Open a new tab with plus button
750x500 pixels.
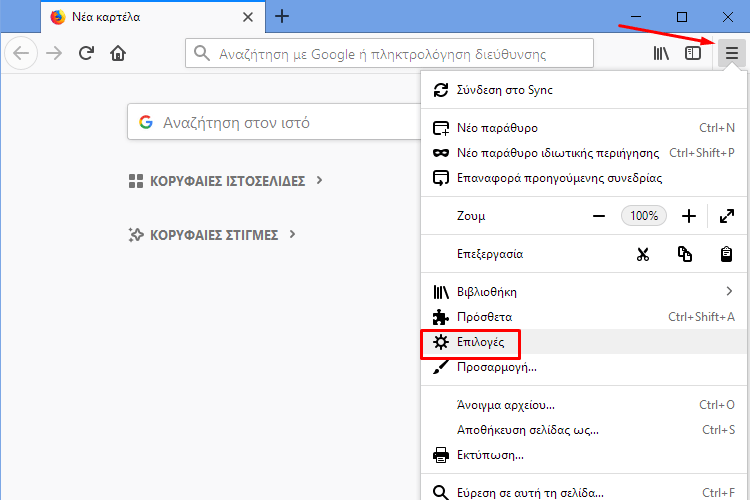click(282, 17)
